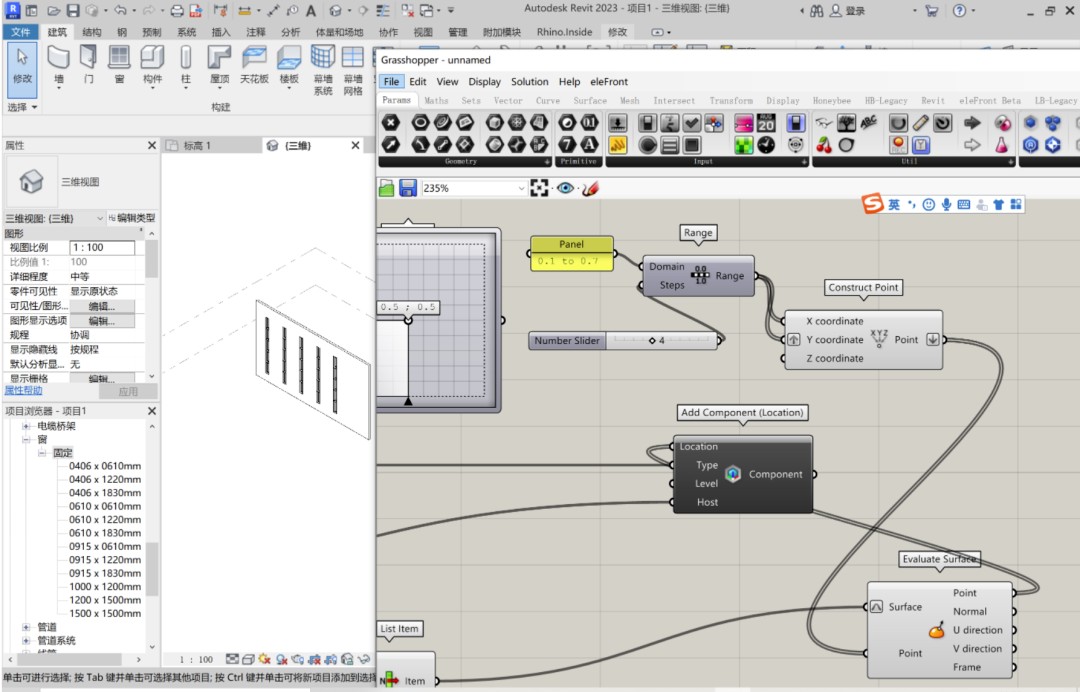Expand the 电缆桥架 tree node
Image resolution: width=1080 pixels, height=692 pixels.
(x=26, y=426)
